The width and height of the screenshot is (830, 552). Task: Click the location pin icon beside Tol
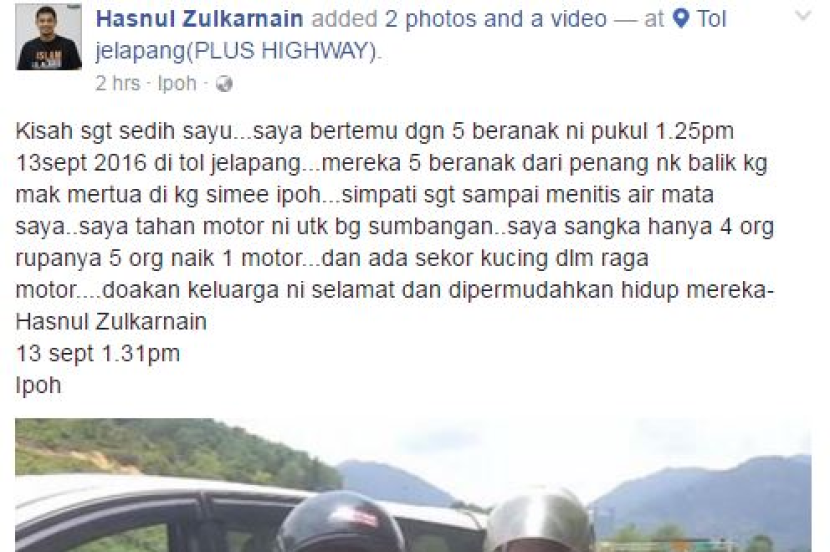(680, 19)
